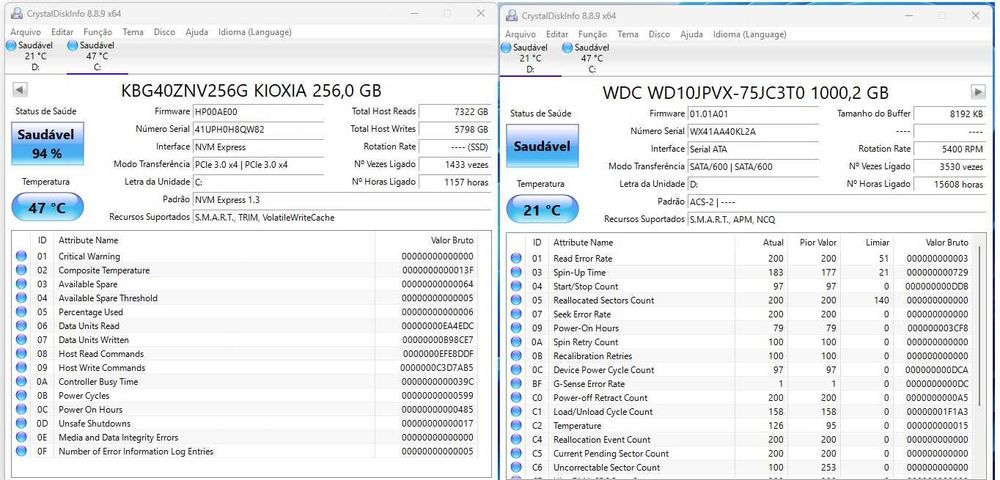
Task: Click next disk arrow in WDC window
Action: tap(978, 92)
